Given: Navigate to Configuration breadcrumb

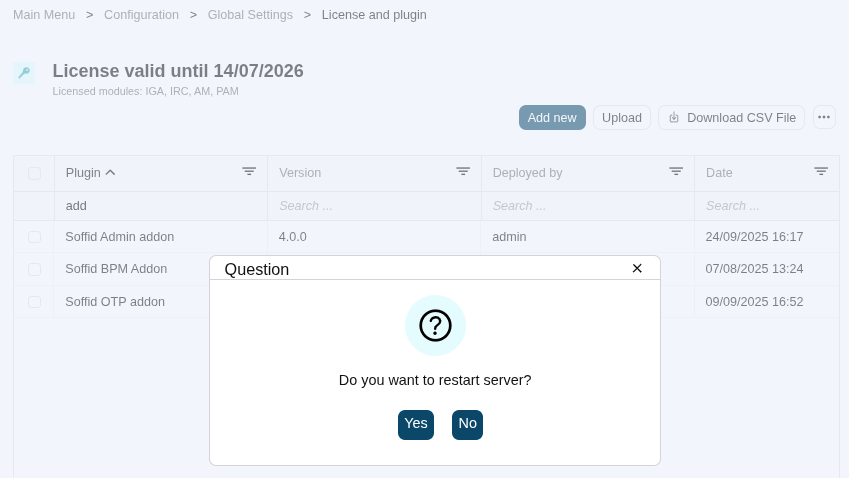Looking at the screenshot, I should pos(141,15).
